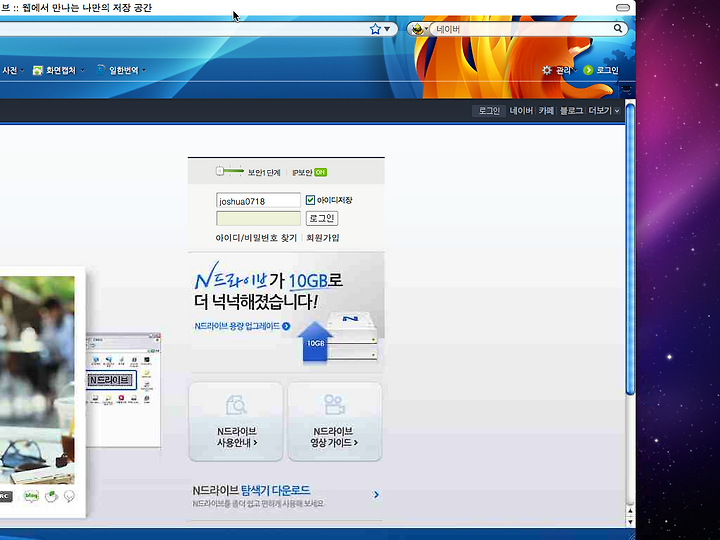Click 로그인 in the dark navigation bar

click(489, 111)
